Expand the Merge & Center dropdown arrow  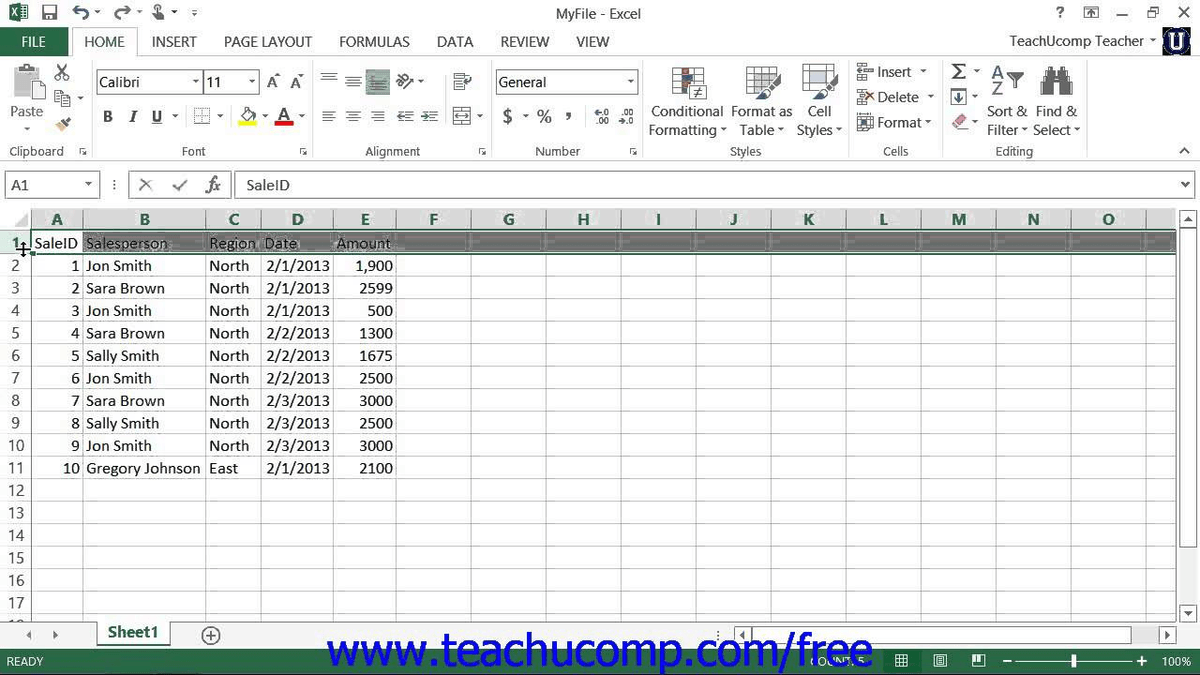click(x=480, y=116)
